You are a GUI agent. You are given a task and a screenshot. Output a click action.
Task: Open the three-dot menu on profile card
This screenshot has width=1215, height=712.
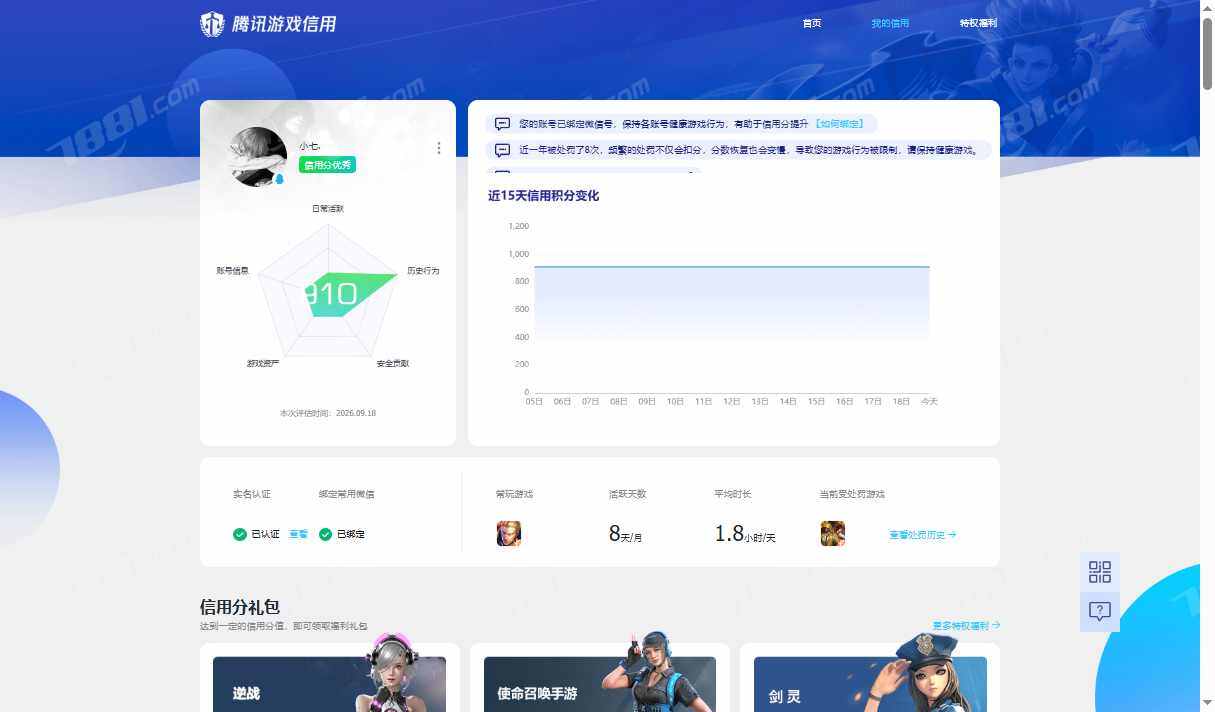439,148
